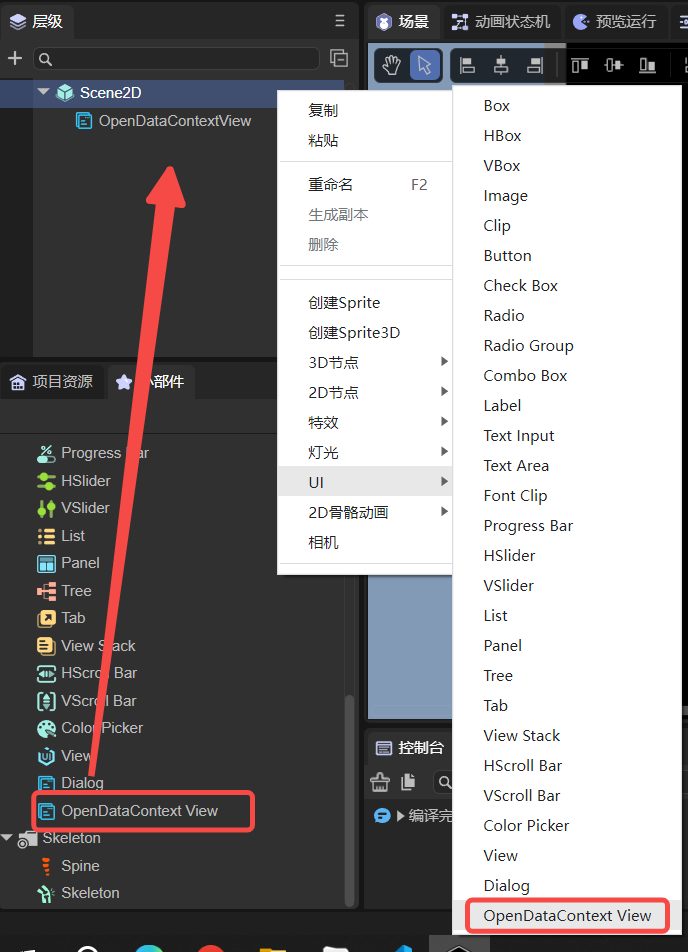Select the arrow pointer tool
The height and width of the screenshot is (952, 688).
[x=424, y=65]
